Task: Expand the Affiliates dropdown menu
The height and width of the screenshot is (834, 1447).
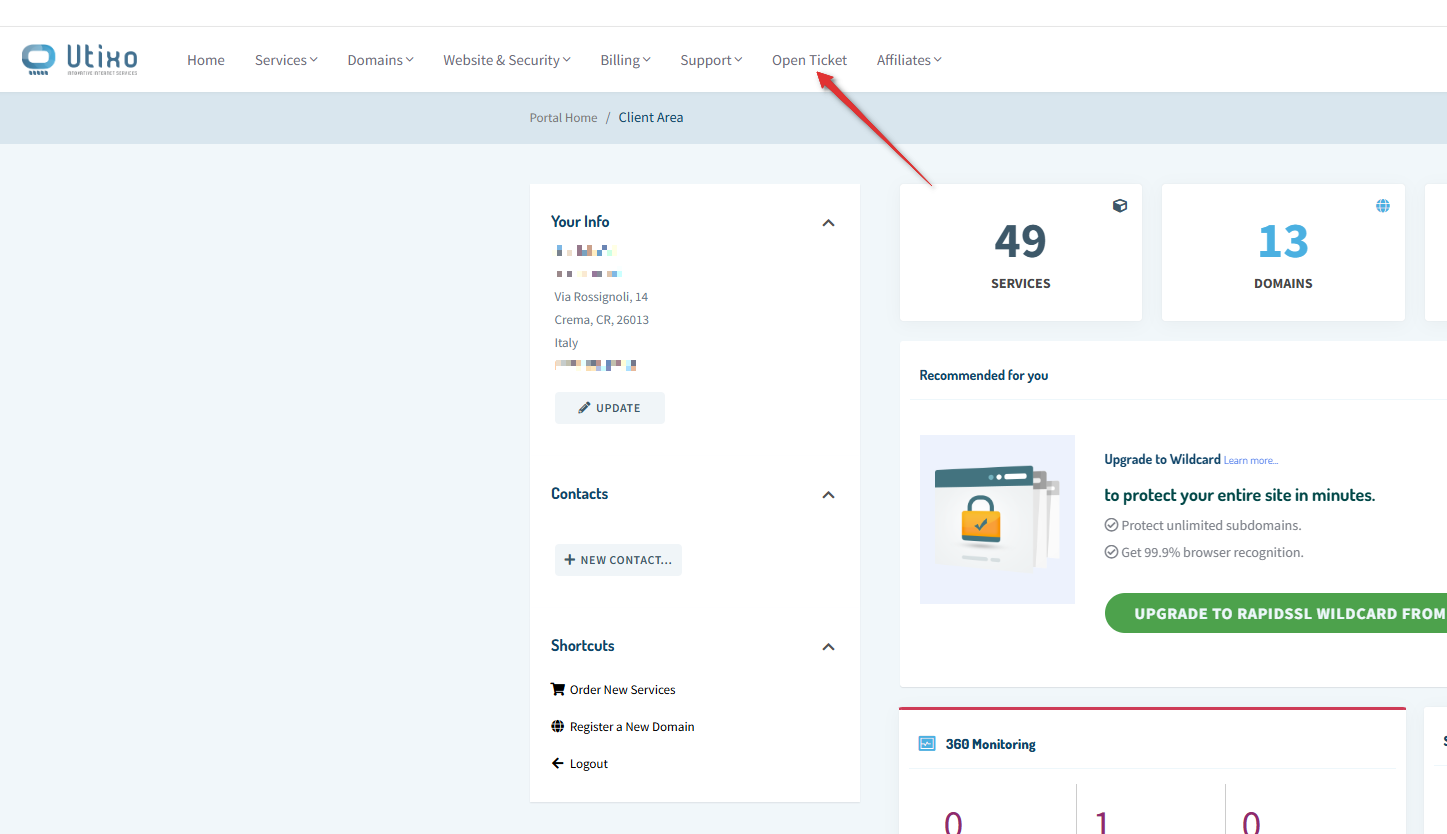Action: (909, 60)
